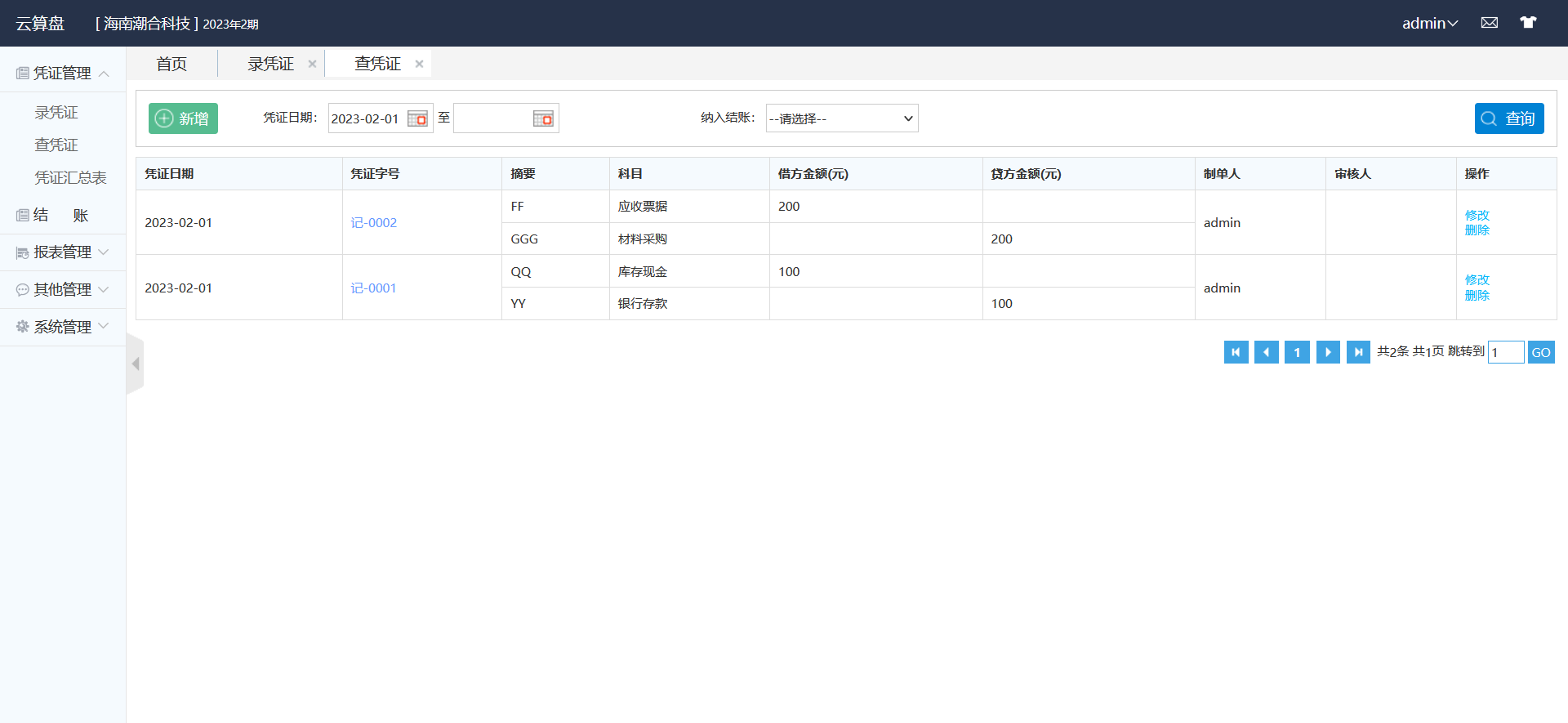Click the t-shirt theme icon
This screenshot has height=723, width=1568.
pos(1527,23)
